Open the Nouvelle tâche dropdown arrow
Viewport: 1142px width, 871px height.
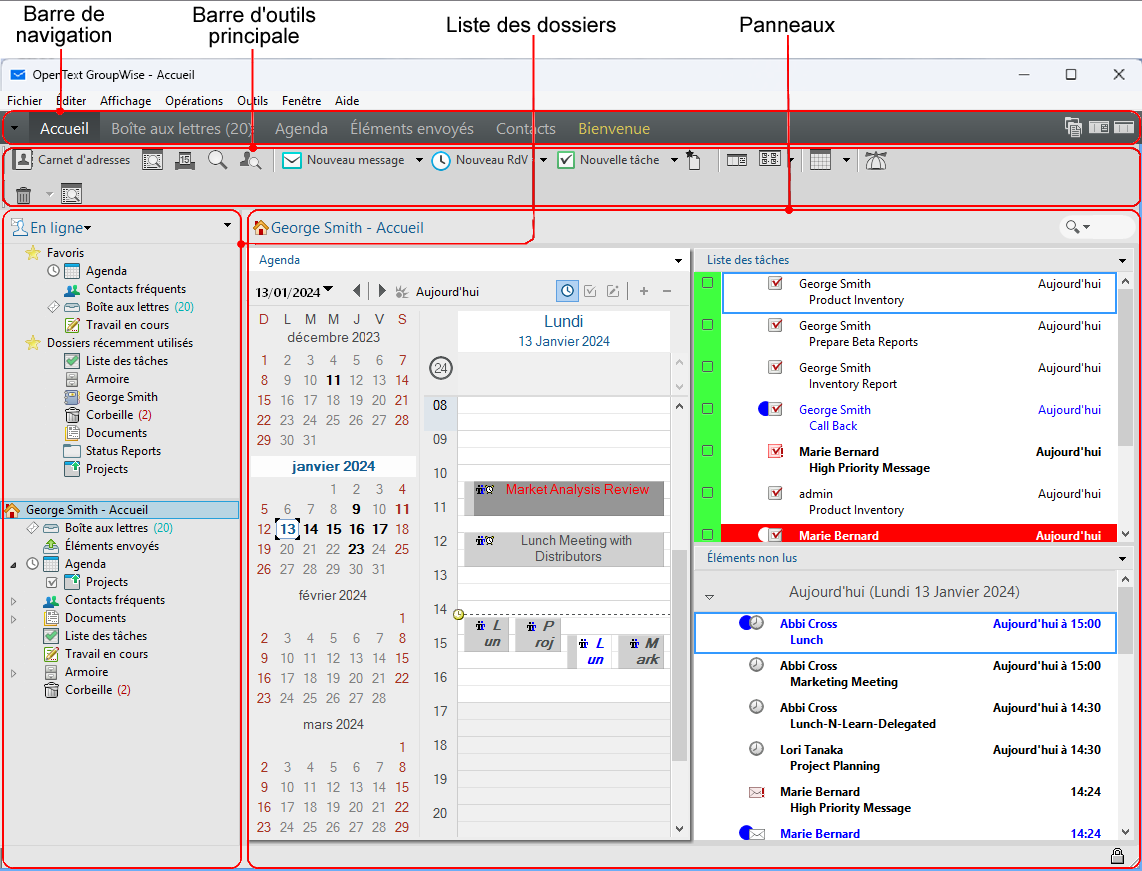[x=674, y=160]
